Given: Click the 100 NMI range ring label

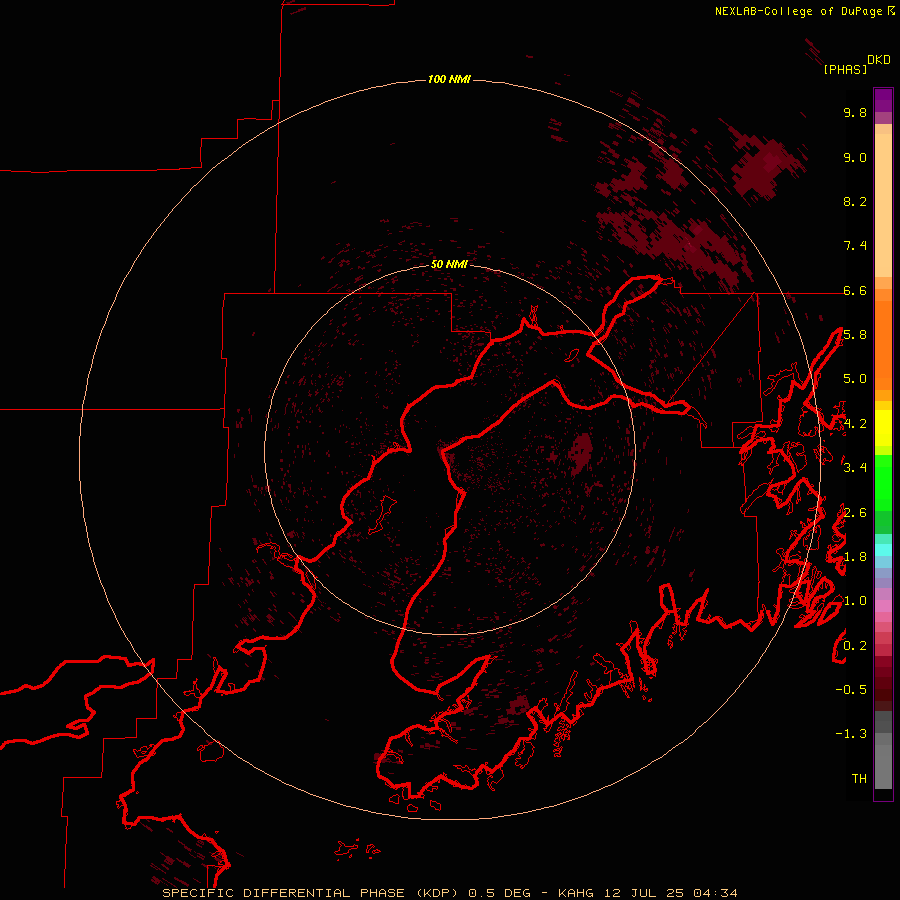Looking at the screenshot, I should point(449,79).
